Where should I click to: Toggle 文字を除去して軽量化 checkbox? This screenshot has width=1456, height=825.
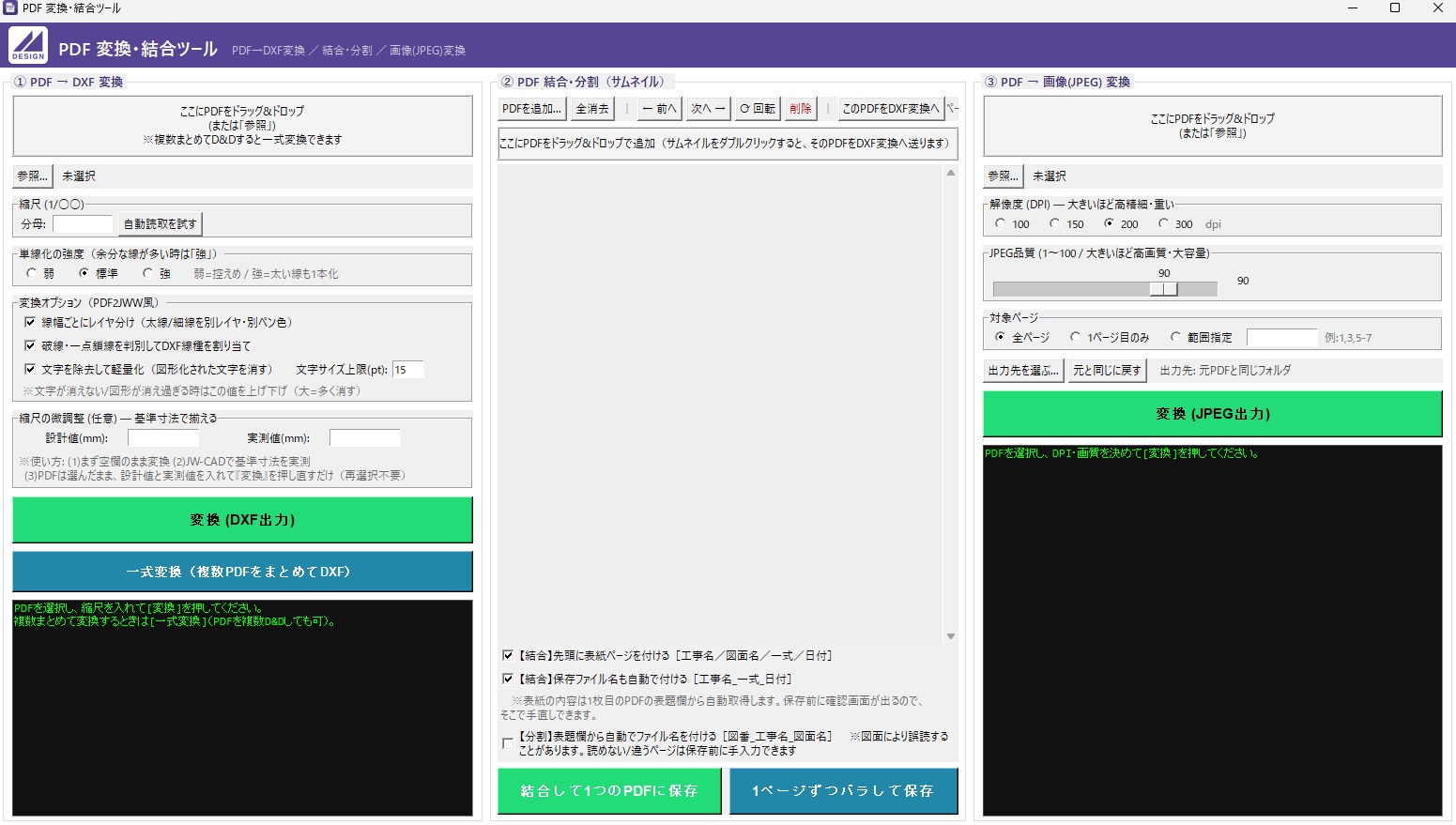pos(30,369)
